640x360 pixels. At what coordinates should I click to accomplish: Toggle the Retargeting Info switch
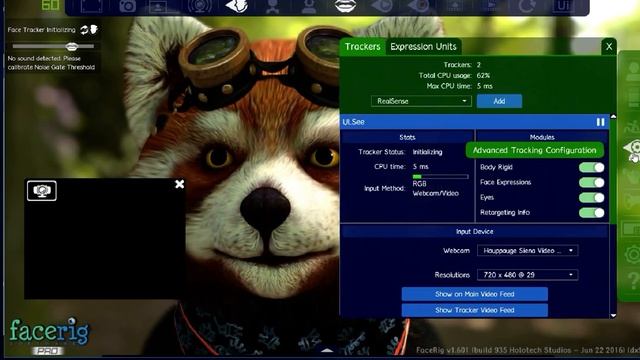point(591,213)
